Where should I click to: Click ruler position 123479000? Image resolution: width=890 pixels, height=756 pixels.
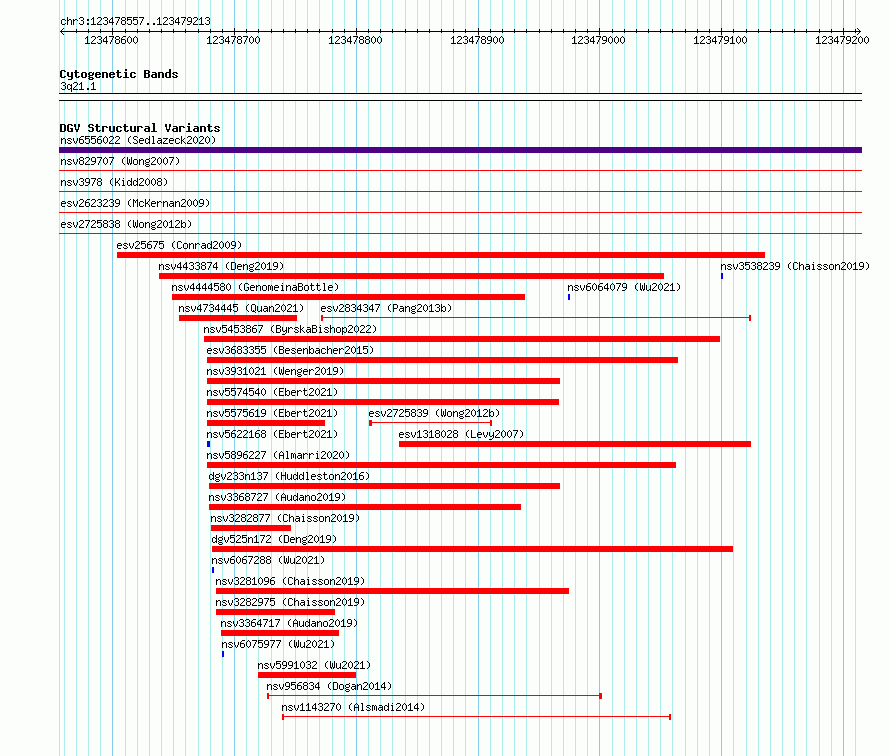pos(598,40)
